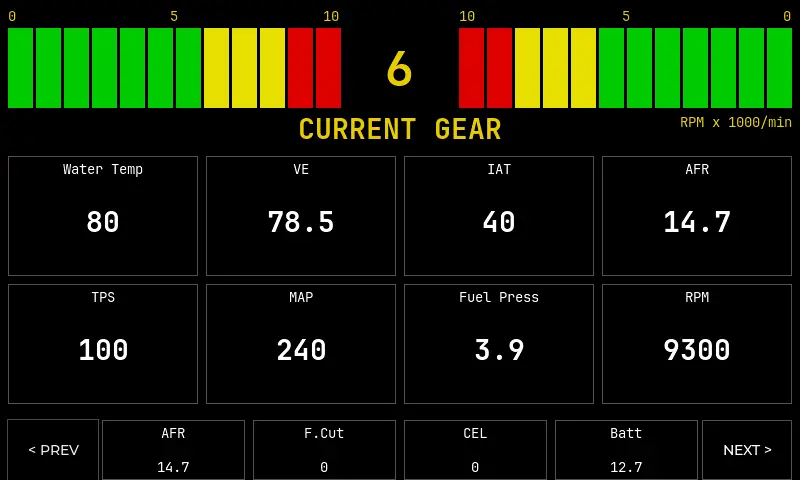Click the RPM x 1000/min label

point(736,122)
